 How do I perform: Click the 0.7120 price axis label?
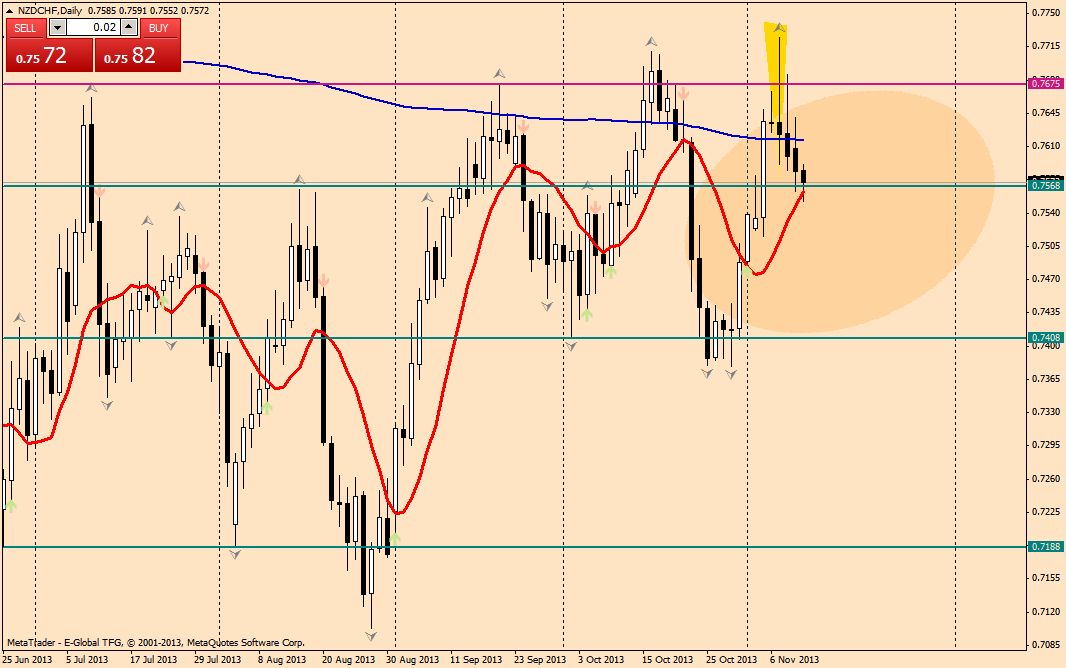(x=1046, y=612)
